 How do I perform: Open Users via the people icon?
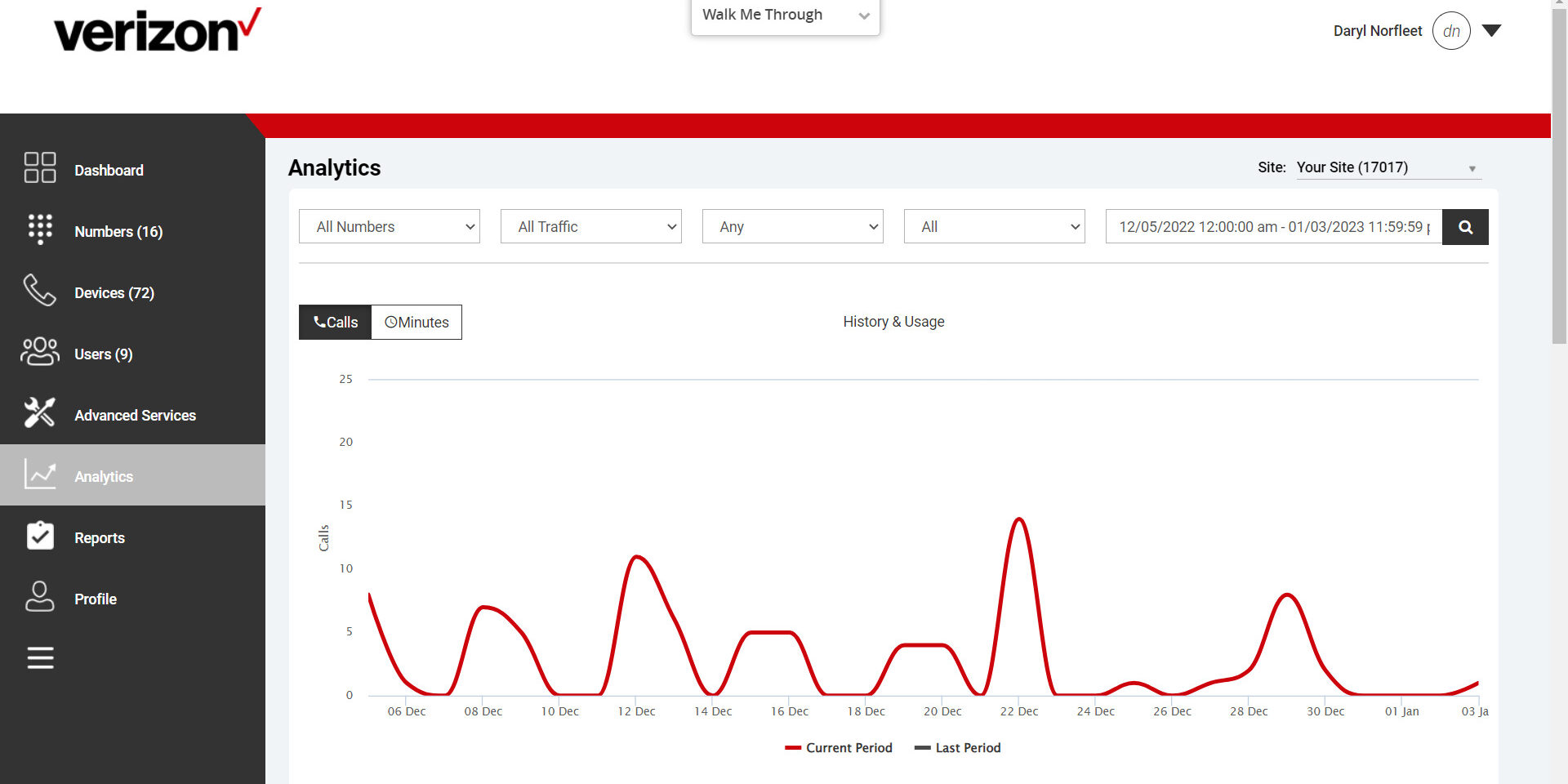(x=39, y=352)
